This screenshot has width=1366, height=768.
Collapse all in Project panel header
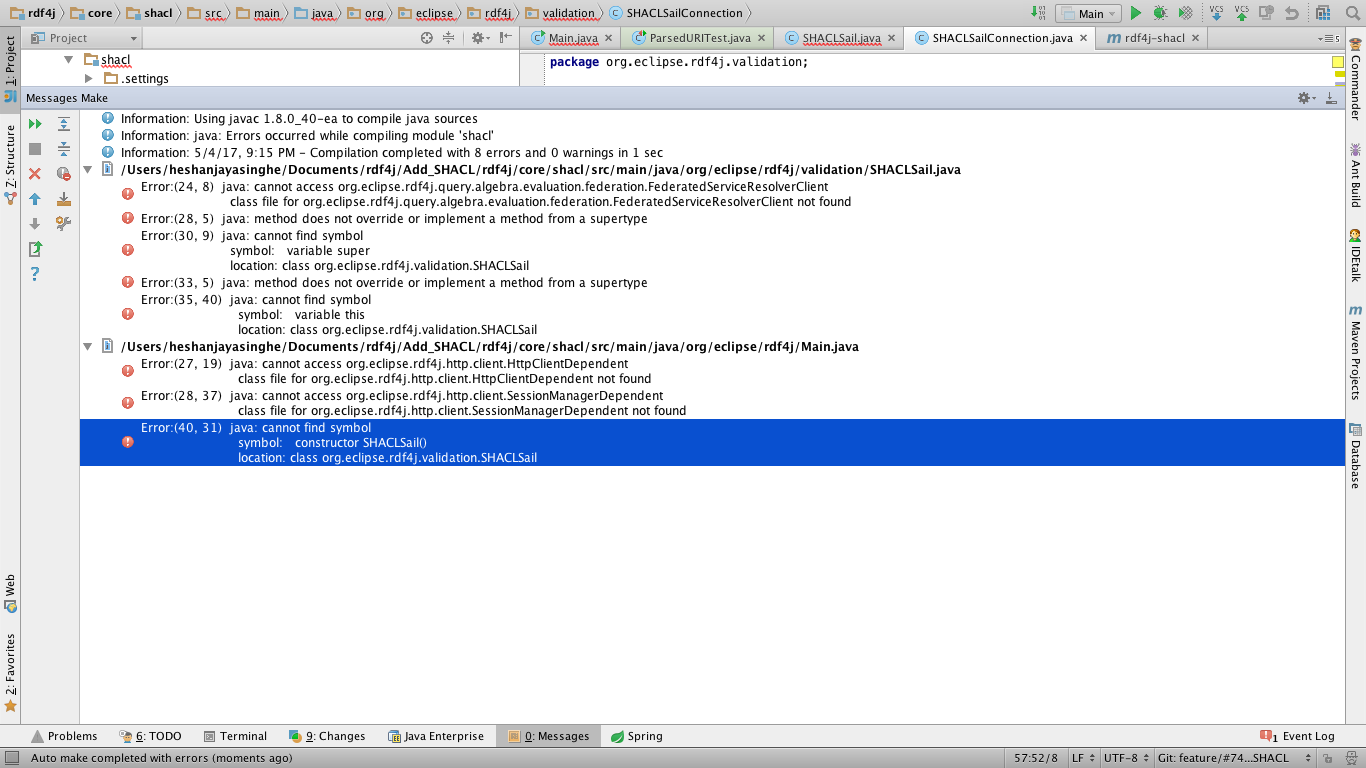click(x=448, y=38)
